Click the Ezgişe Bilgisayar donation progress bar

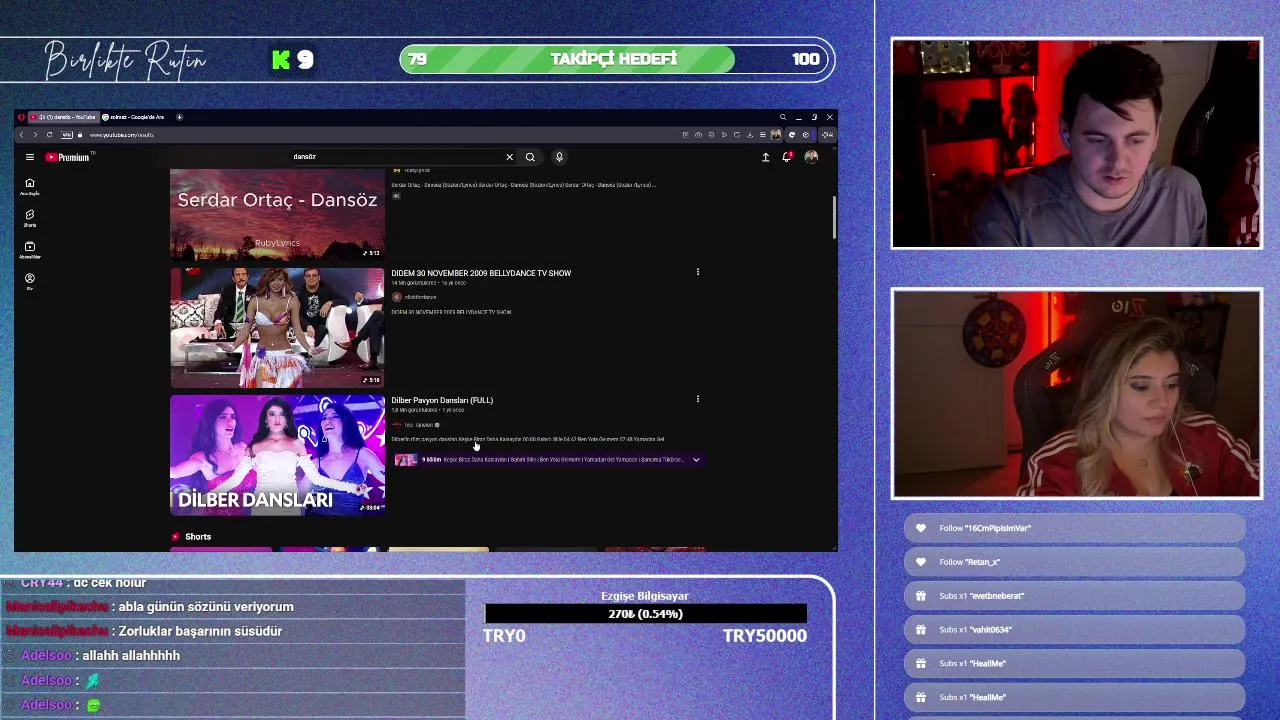click(x=645, y=614)
